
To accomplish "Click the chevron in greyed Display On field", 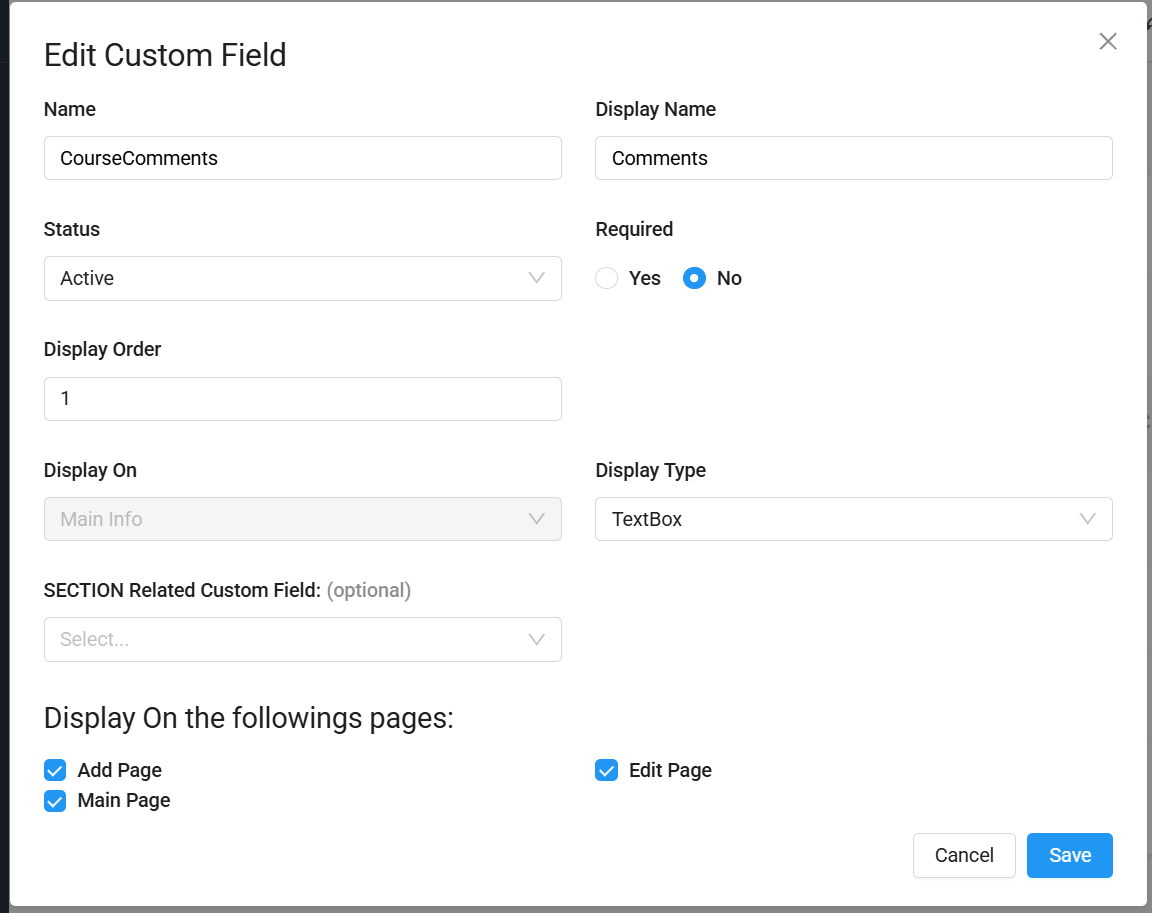I will point(537,519).
